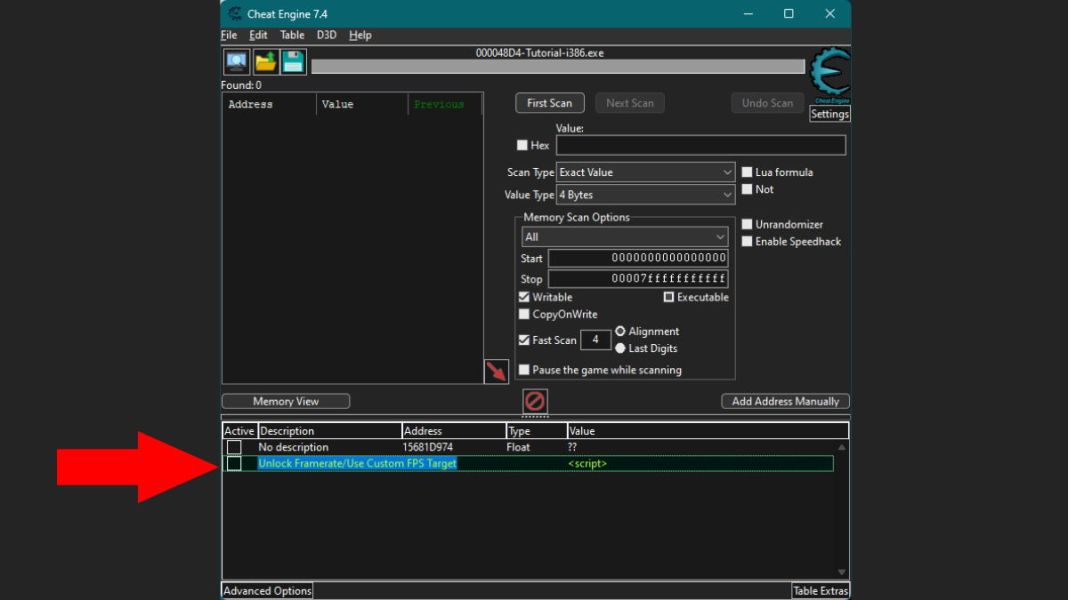The image size is (1068, 600).
Task: Click the red arrow add-to-list icon
Action: tap(496, 372)
